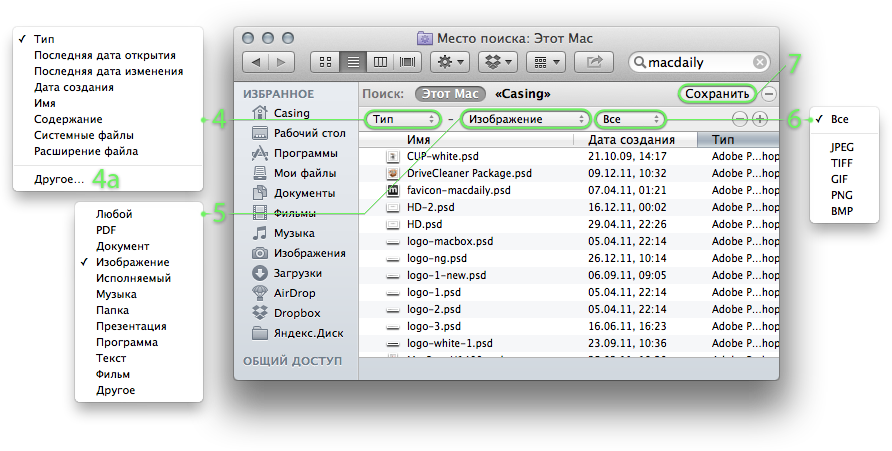
Task: Choose Другое… in the attribute menu
Action: click(x=59, y=179)
